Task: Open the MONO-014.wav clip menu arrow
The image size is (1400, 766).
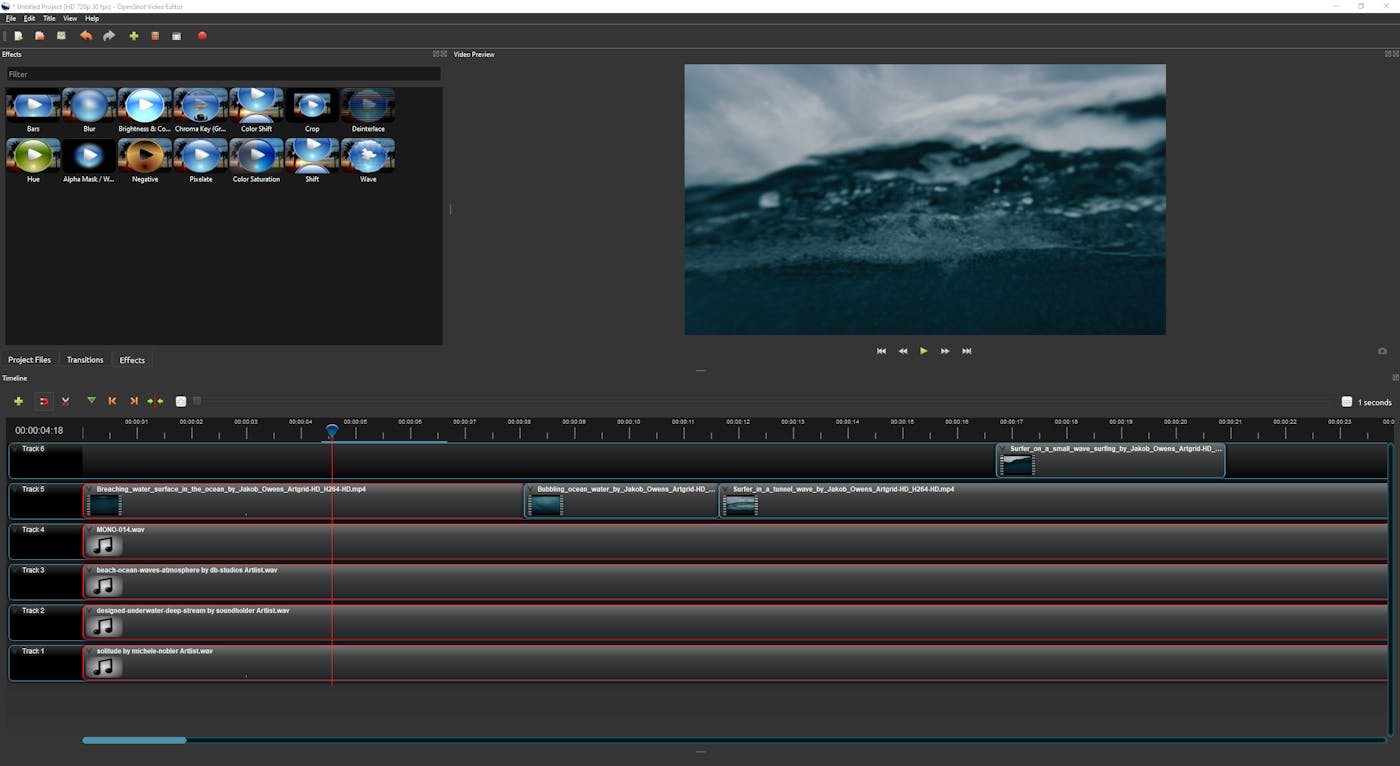Action: [90, 530]
